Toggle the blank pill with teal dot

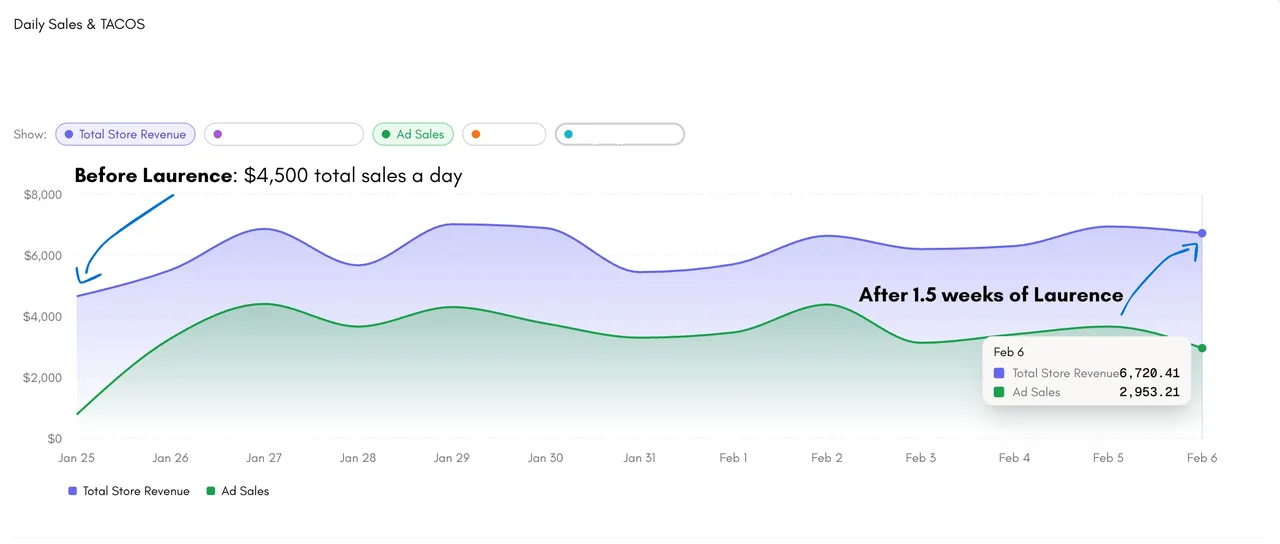pyautogui.click(x=620, y=134)
